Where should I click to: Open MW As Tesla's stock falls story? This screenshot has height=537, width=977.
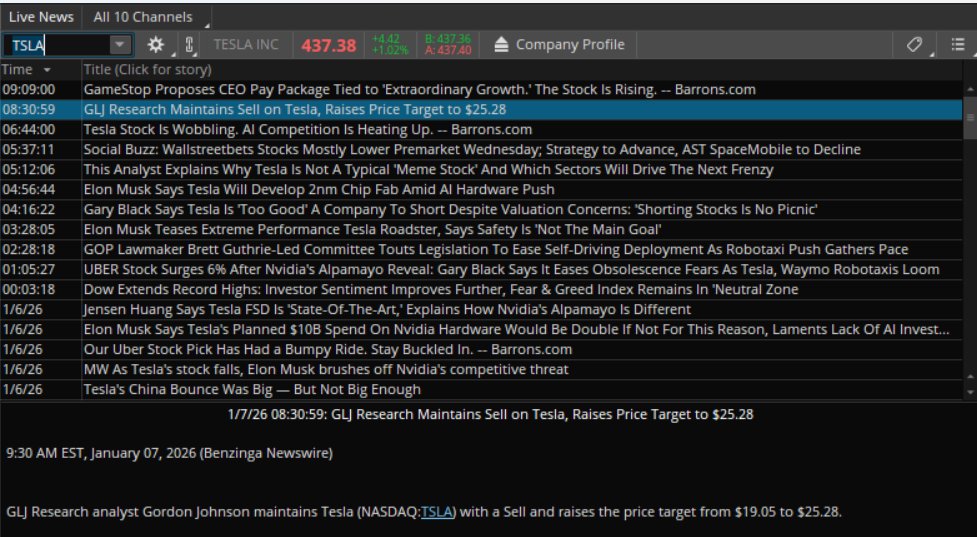(x=326, y=369)
